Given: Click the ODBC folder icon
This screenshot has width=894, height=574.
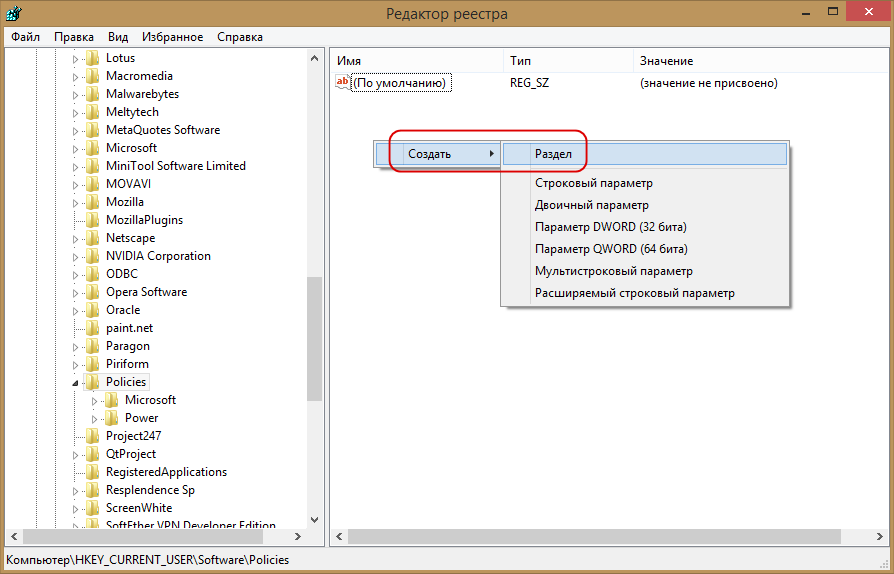Looking at the screenshot, I should tap(92, 274).
